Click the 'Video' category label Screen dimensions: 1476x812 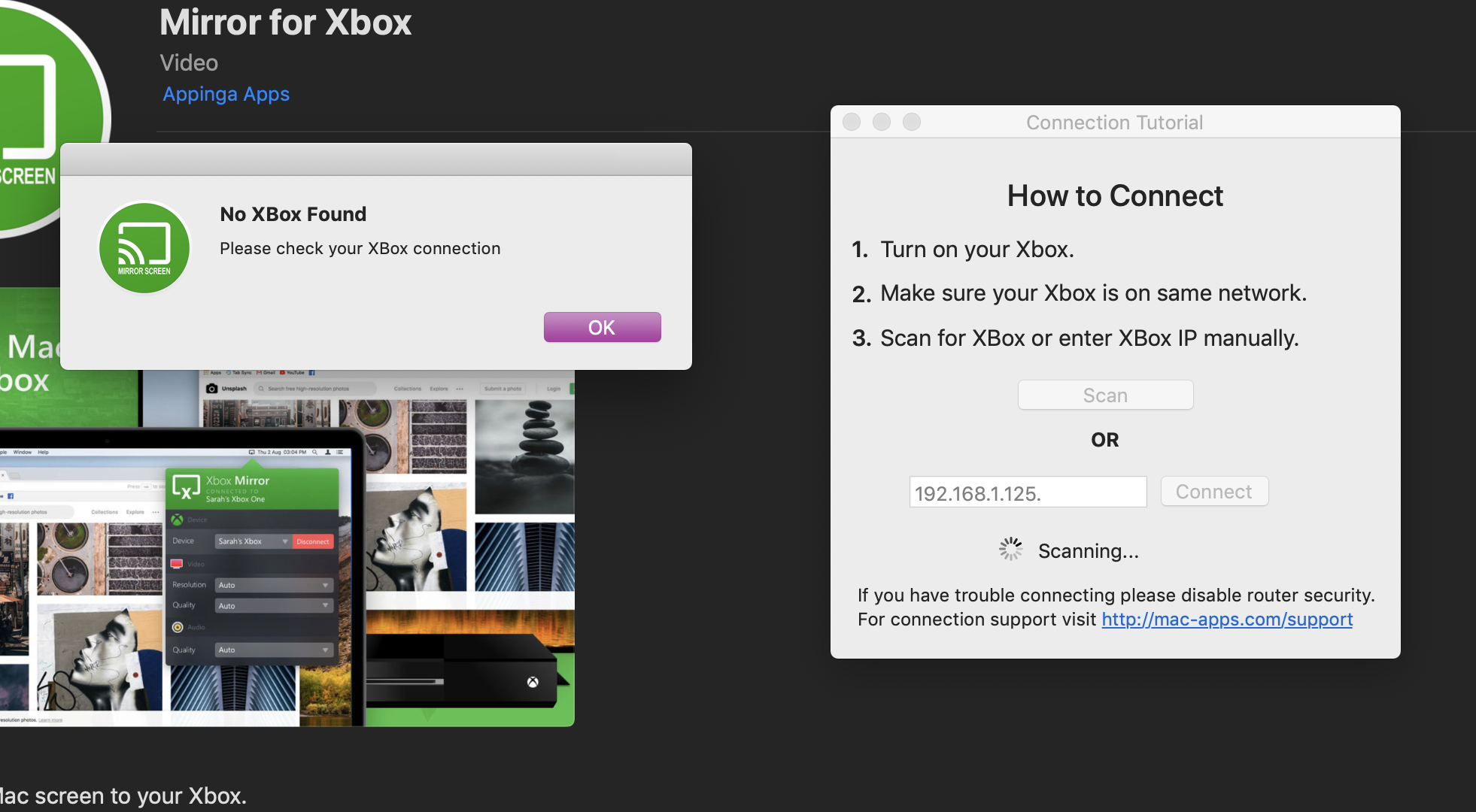click(x=189, y=62)
